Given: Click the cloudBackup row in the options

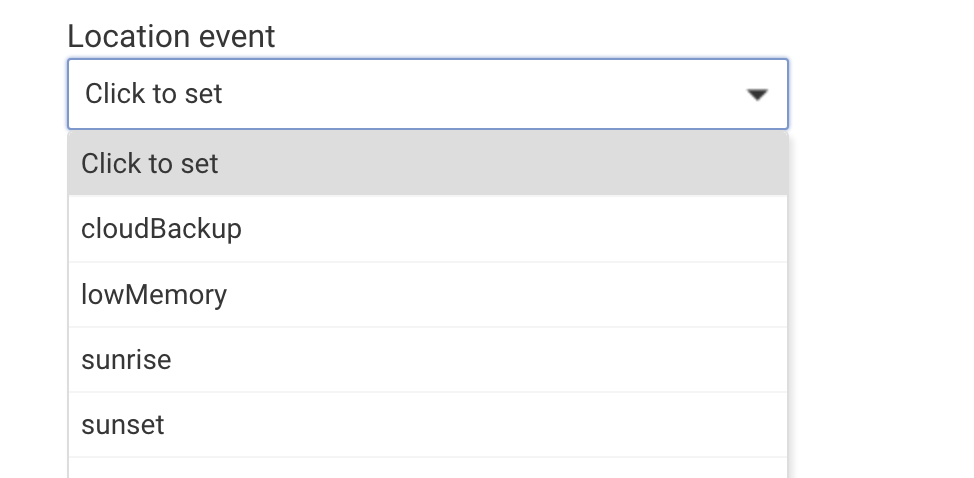Looking at the screenshot, I should coord(427,229).
